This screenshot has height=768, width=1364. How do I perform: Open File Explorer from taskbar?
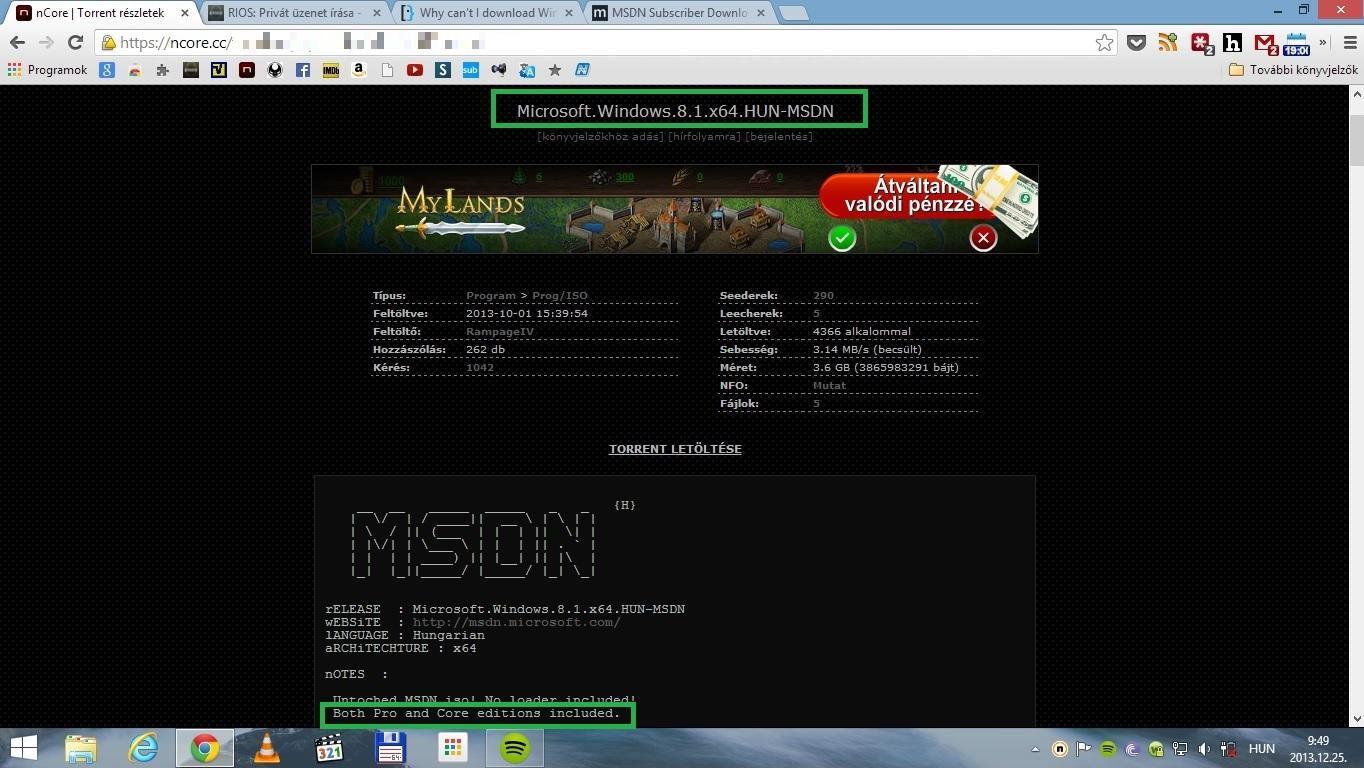81,748
